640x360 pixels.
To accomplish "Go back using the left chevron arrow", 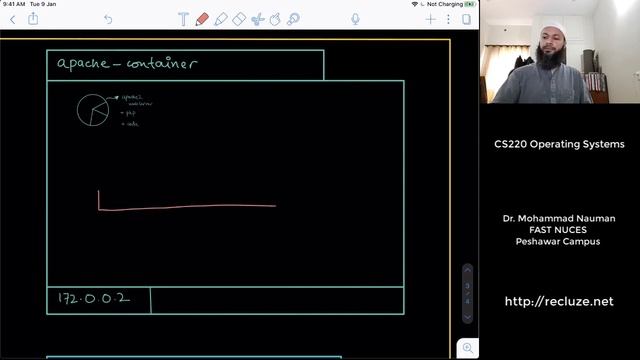I will (x=13, y=19).
